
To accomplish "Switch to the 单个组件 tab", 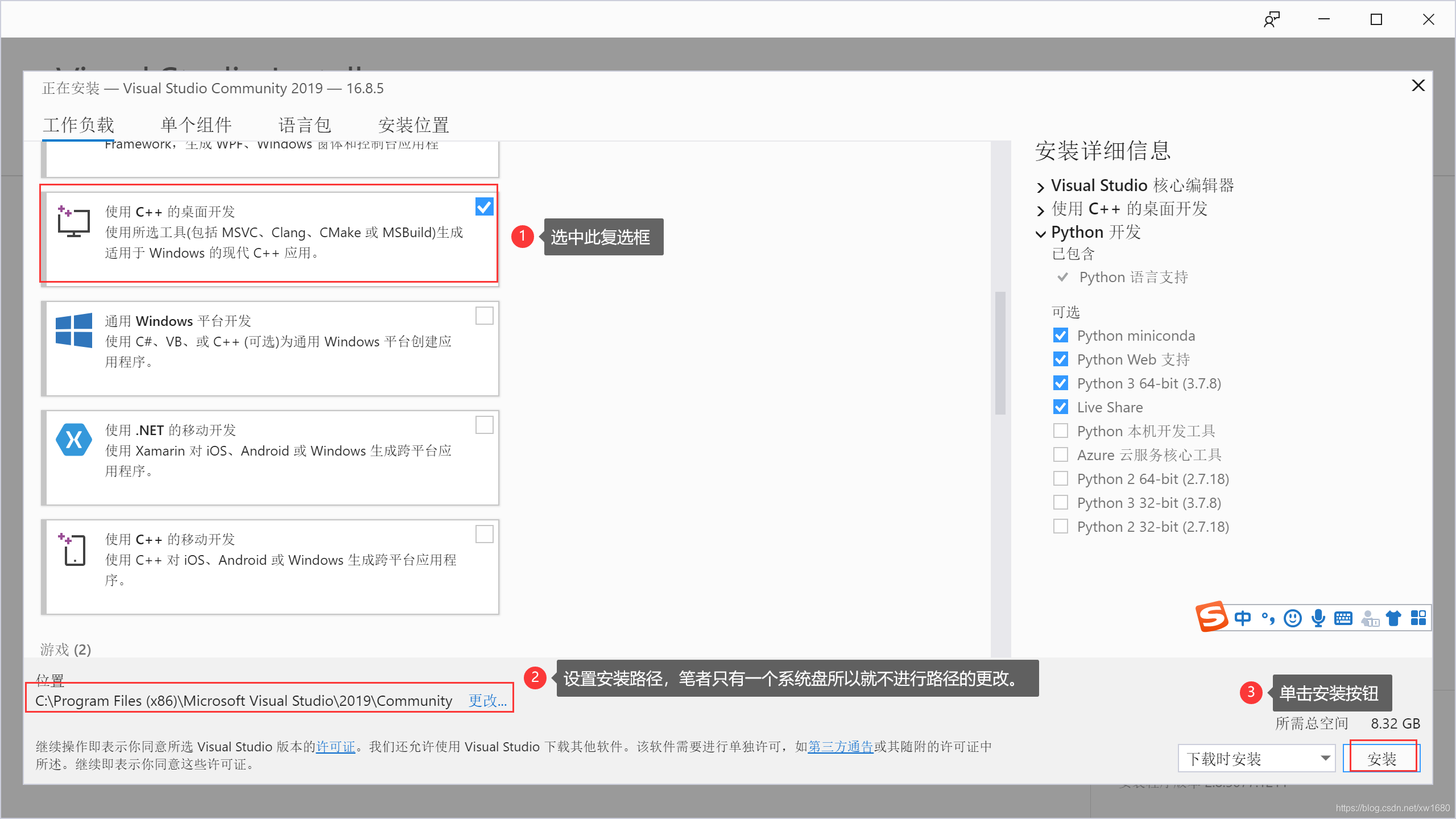I will [x=196, y=125].
